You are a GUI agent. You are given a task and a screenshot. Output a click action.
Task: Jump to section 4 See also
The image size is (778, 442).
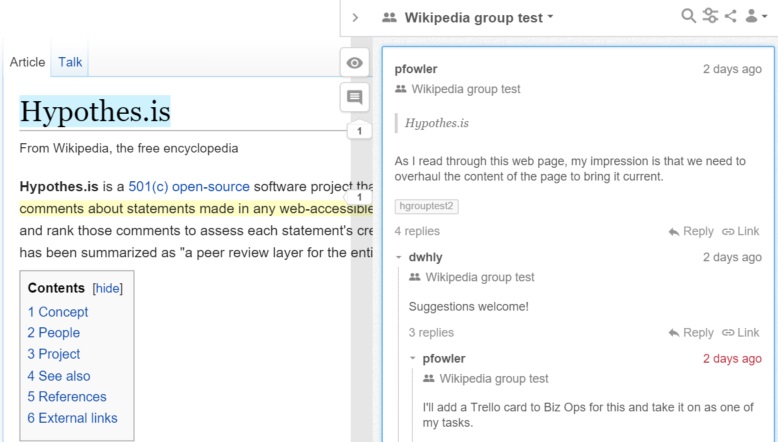click(x=59, y=376)
